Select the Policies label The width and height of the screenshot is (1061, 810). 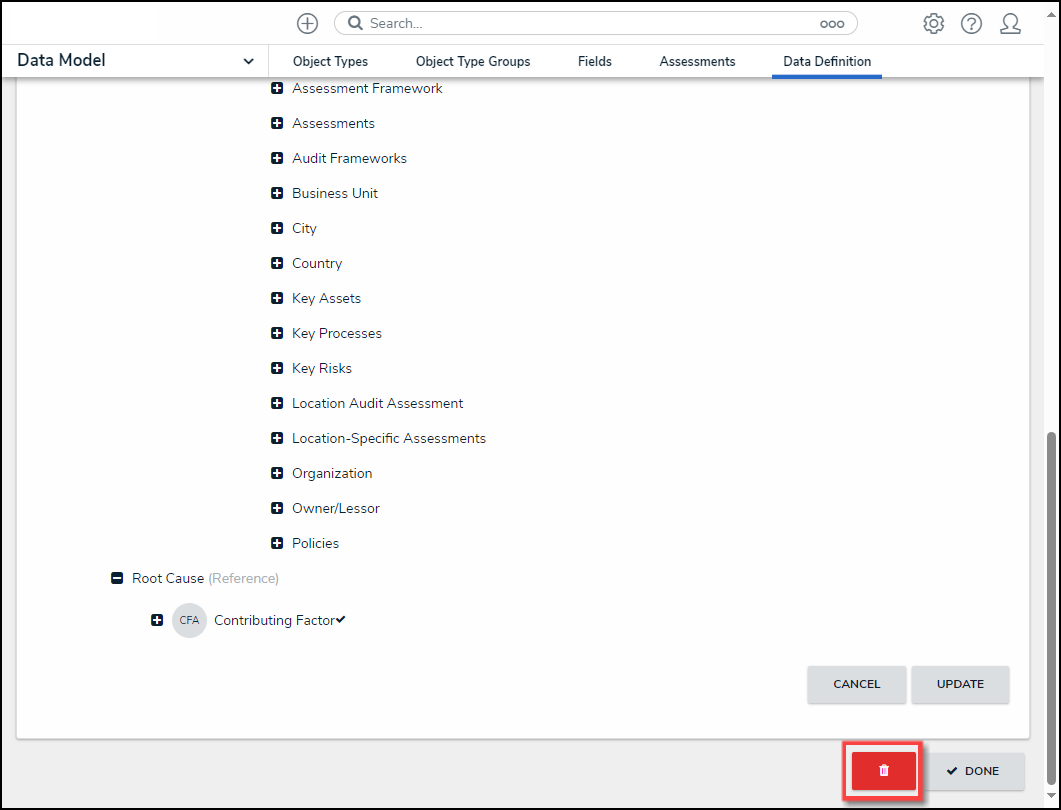pyautogui.click(x=315, y=543)
